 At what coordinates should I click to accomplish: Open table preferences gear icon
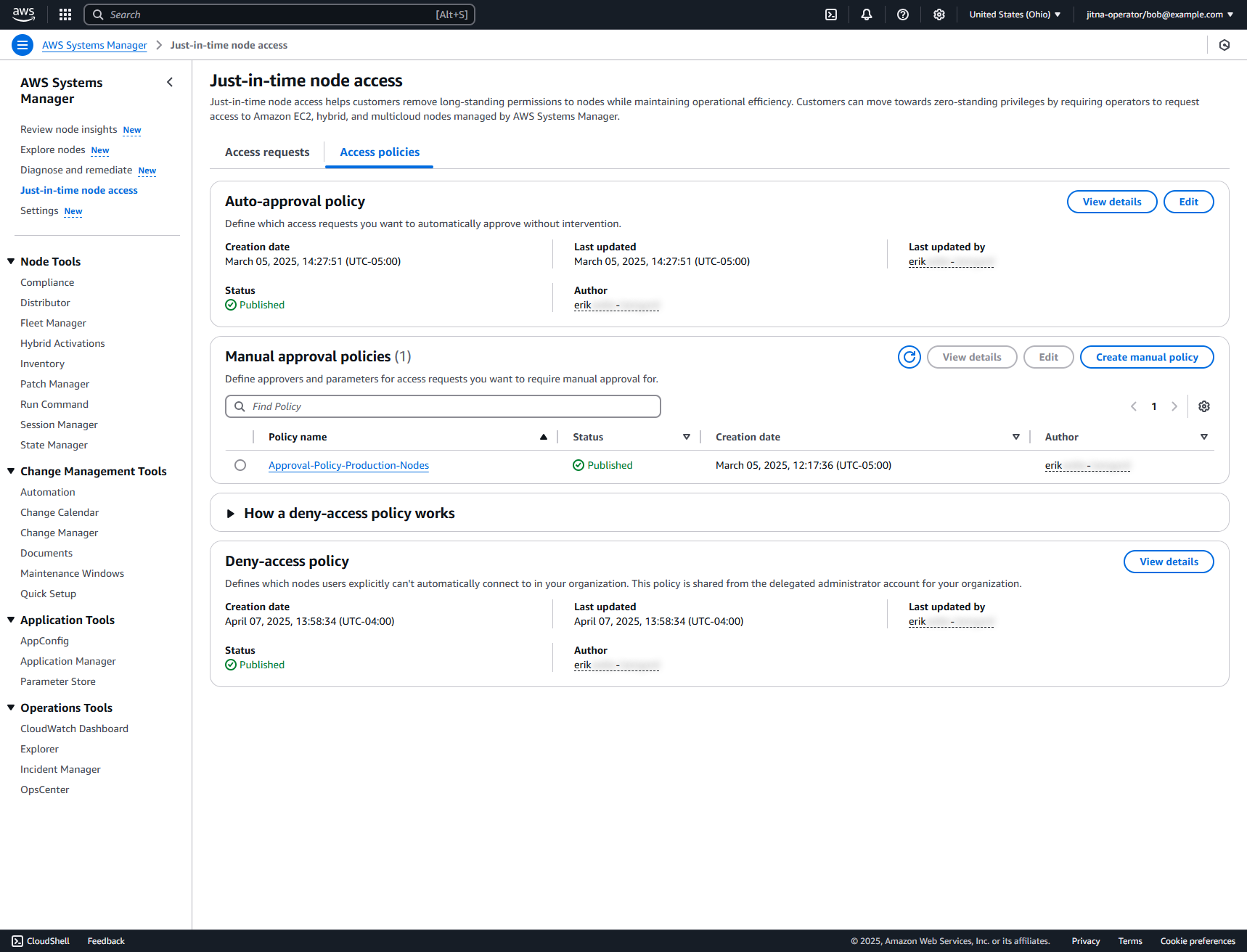[x=1204, y=406]
